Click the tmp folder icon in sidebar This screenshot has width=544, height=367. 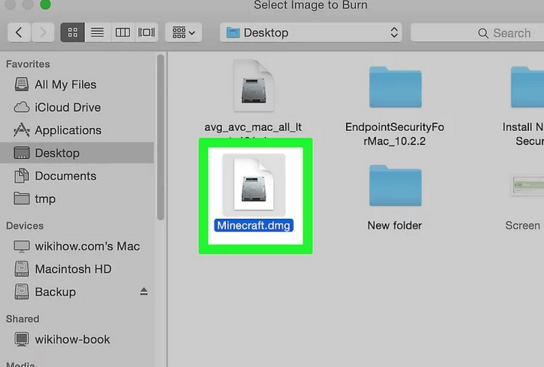(22, 198)
